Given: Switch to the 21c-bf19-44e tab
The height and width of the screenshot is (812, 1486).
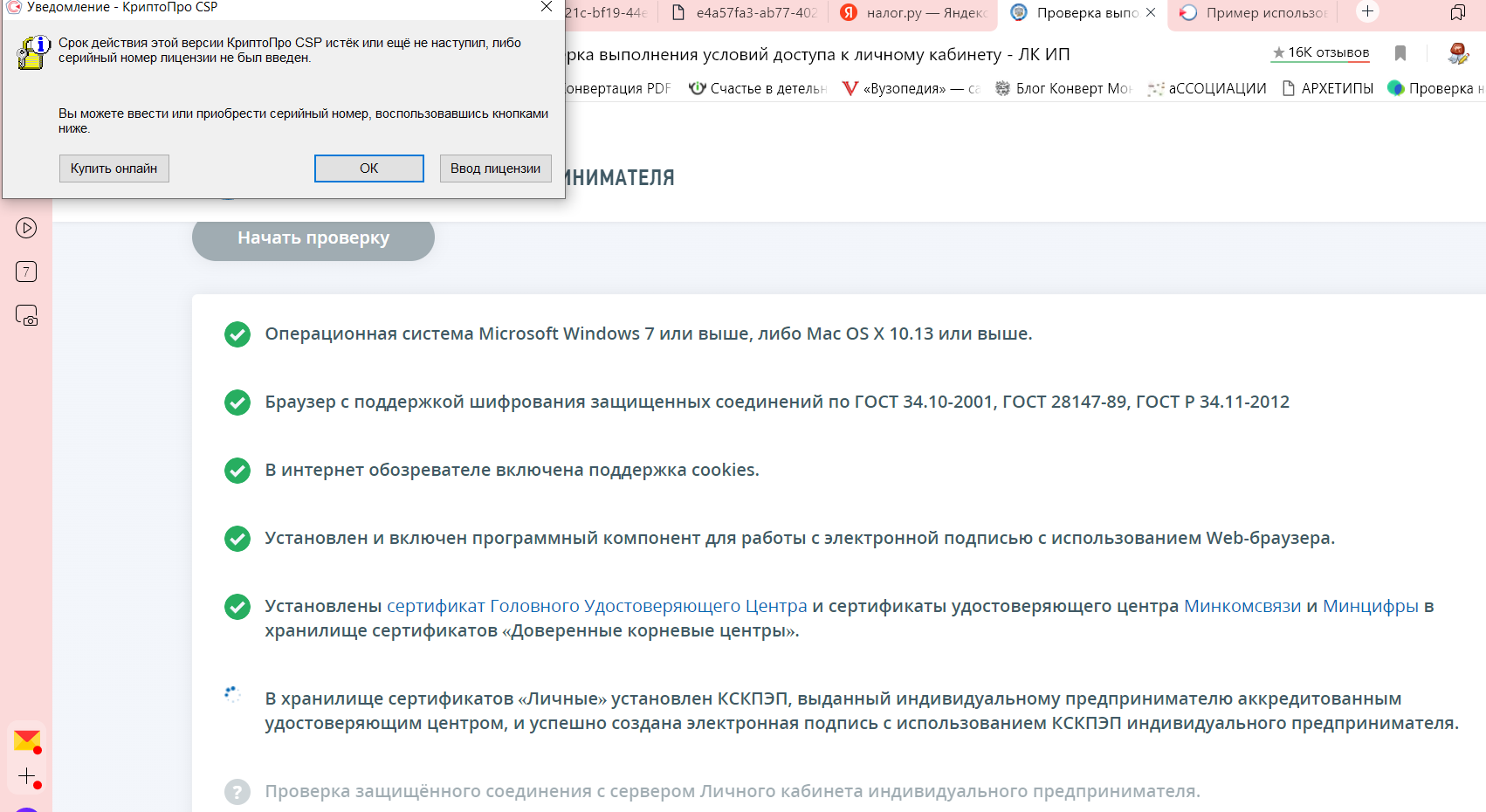Looking at the screenshot, I should tap(608, 13).
